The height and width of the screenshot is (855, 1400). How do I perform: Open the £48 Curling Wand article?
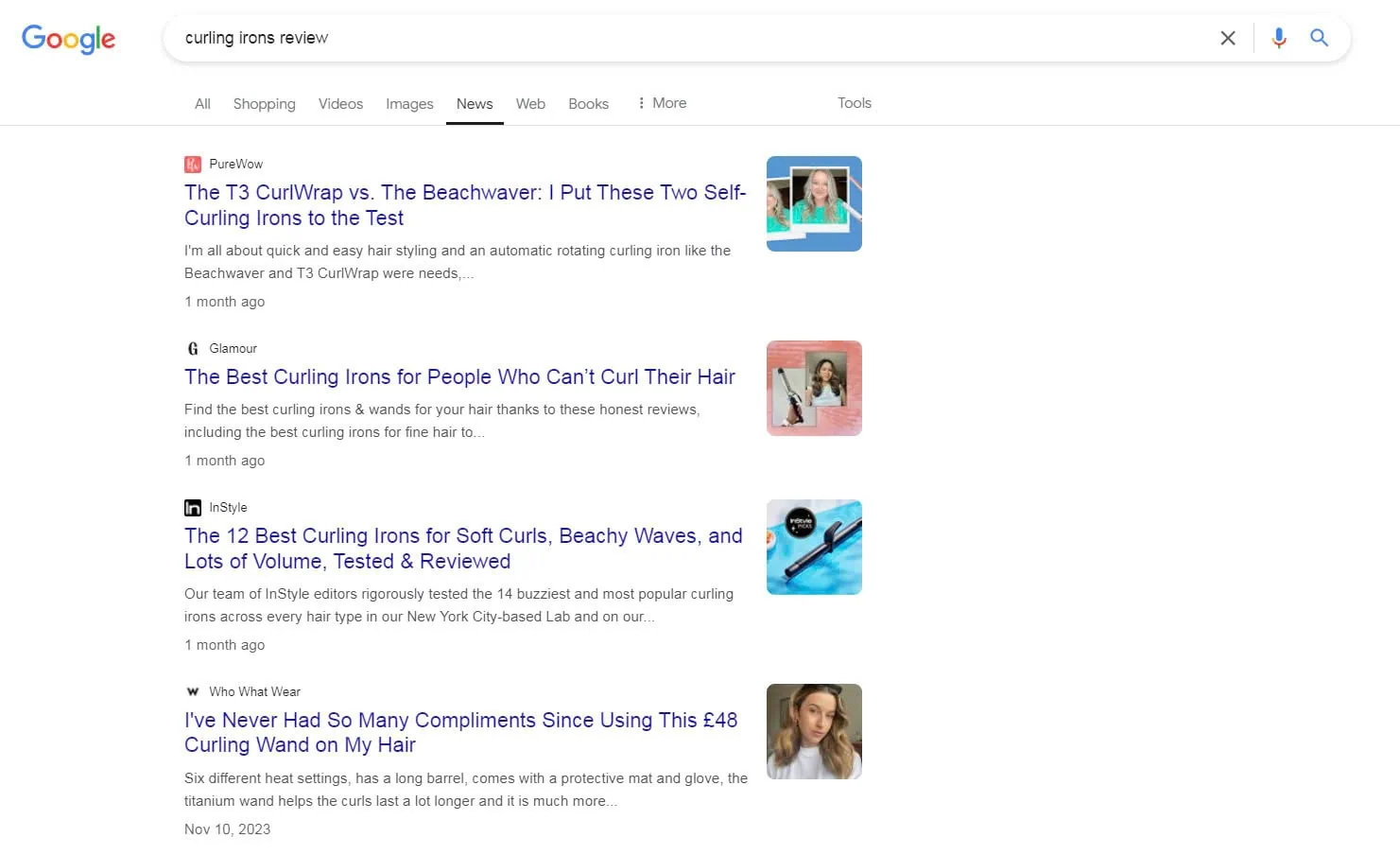pyautogui.click(x=460, y=733)
